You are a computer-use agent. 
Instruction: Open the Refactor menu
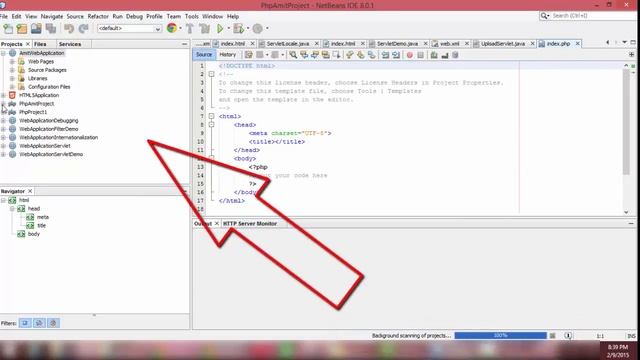tap(98, 16)
